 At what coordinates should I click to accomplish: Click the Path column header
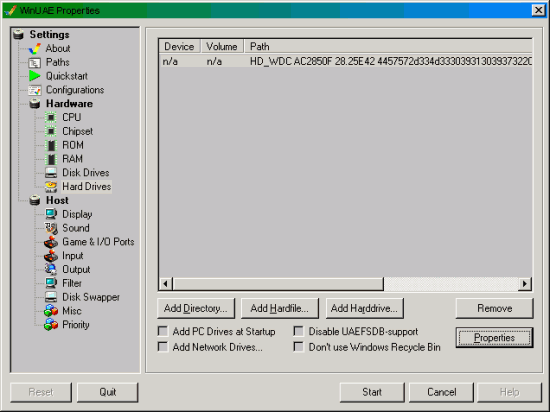[388, 47]
